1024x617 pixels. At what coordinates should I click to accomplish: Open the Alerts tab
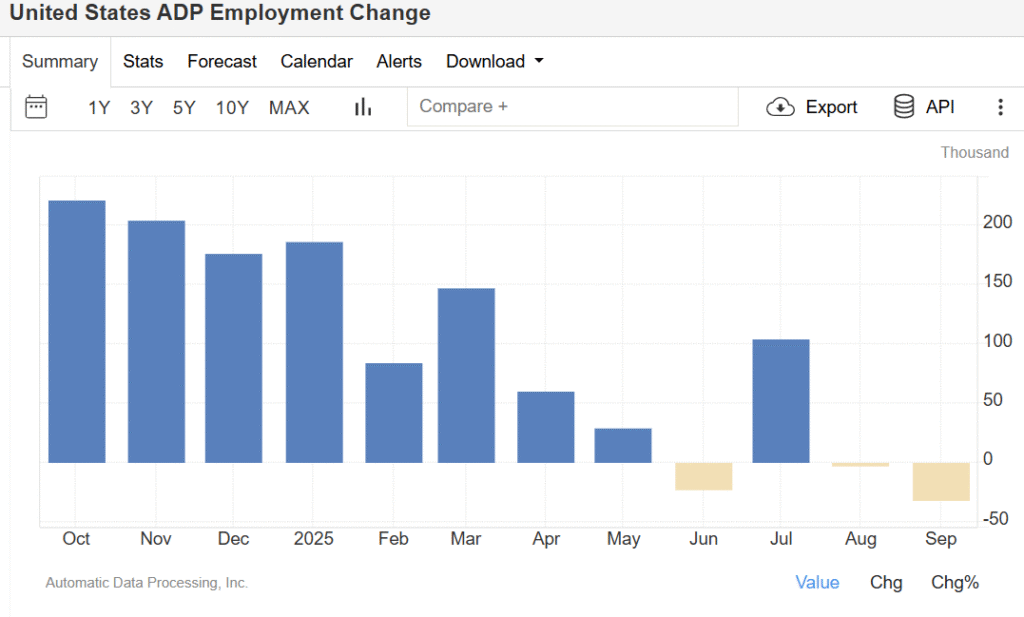399,61
